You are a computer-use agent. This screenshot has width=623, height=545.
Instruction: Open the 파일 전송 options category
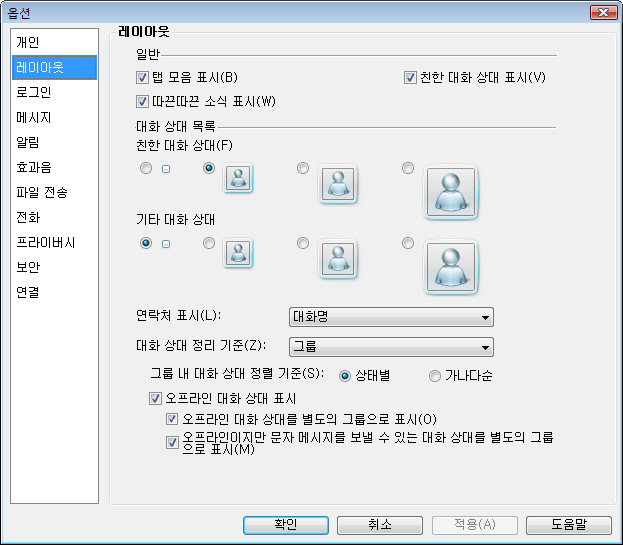coord(54,192)
